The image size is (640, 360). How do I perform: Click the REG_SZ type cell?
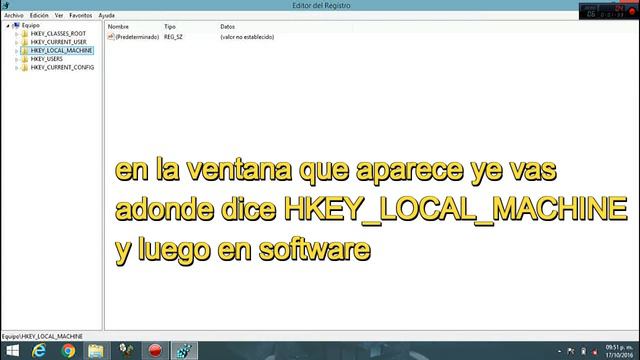[173, 37]
